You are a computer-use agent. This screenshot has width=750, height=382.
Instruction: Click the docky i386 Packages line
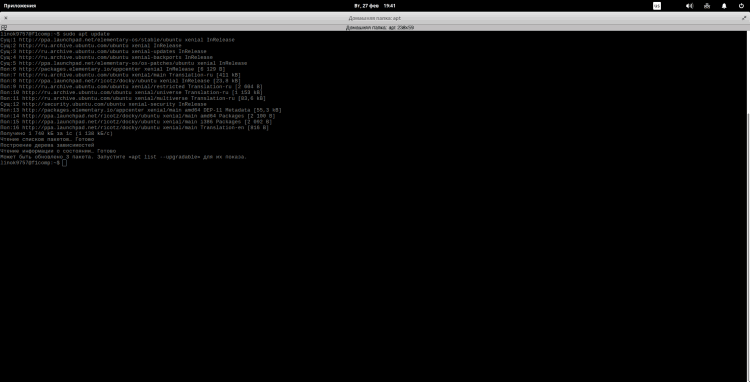pos(136,121)
